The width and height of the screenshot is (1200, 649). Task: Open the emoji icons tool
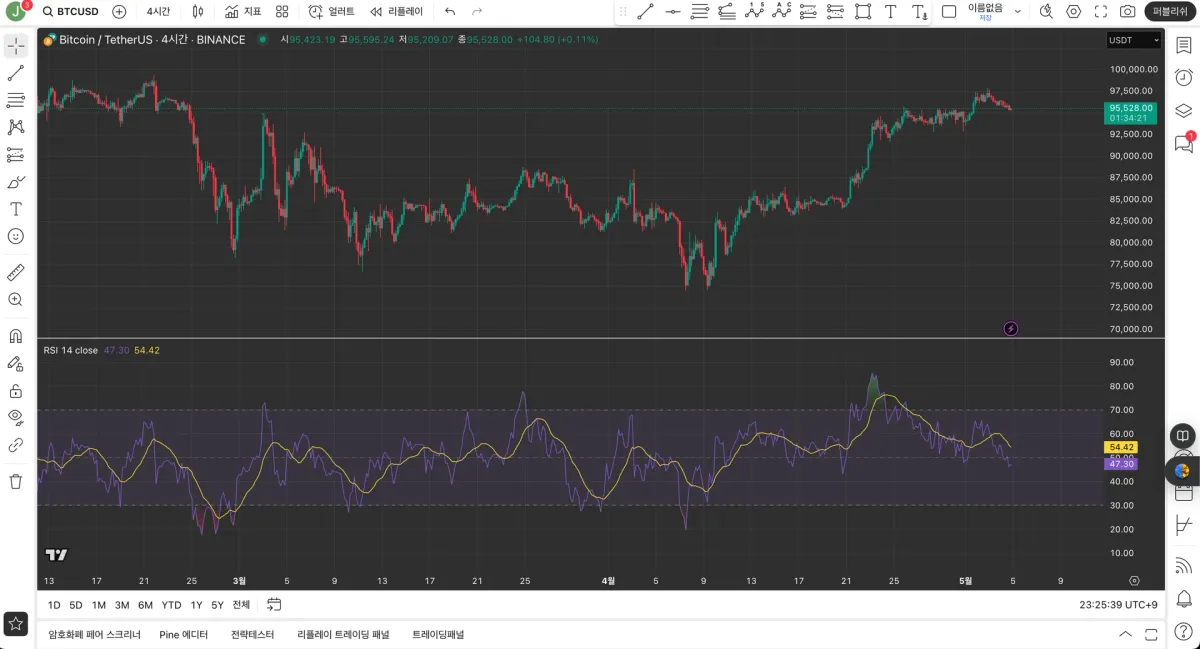(x=16, y=236)
